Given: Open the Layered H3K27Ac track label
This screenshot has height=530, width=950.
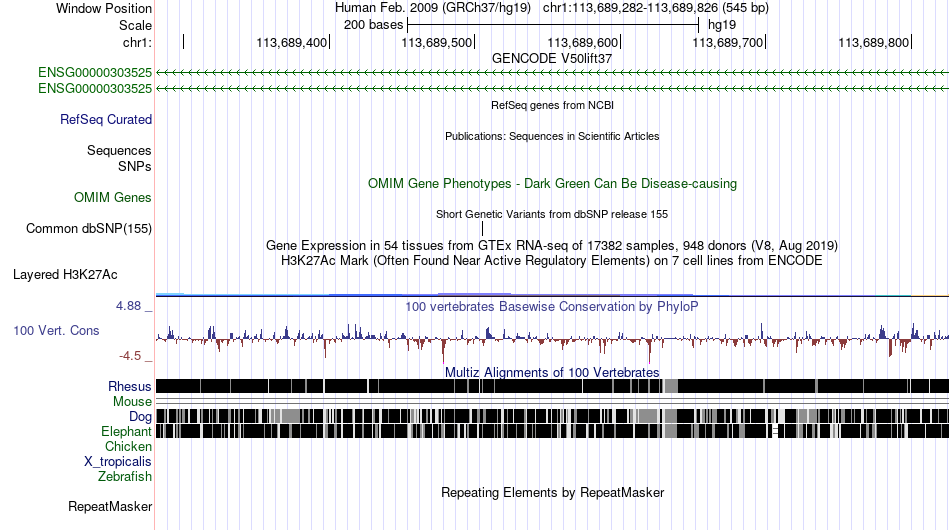Looking at the screenshot, I should 65,274.
